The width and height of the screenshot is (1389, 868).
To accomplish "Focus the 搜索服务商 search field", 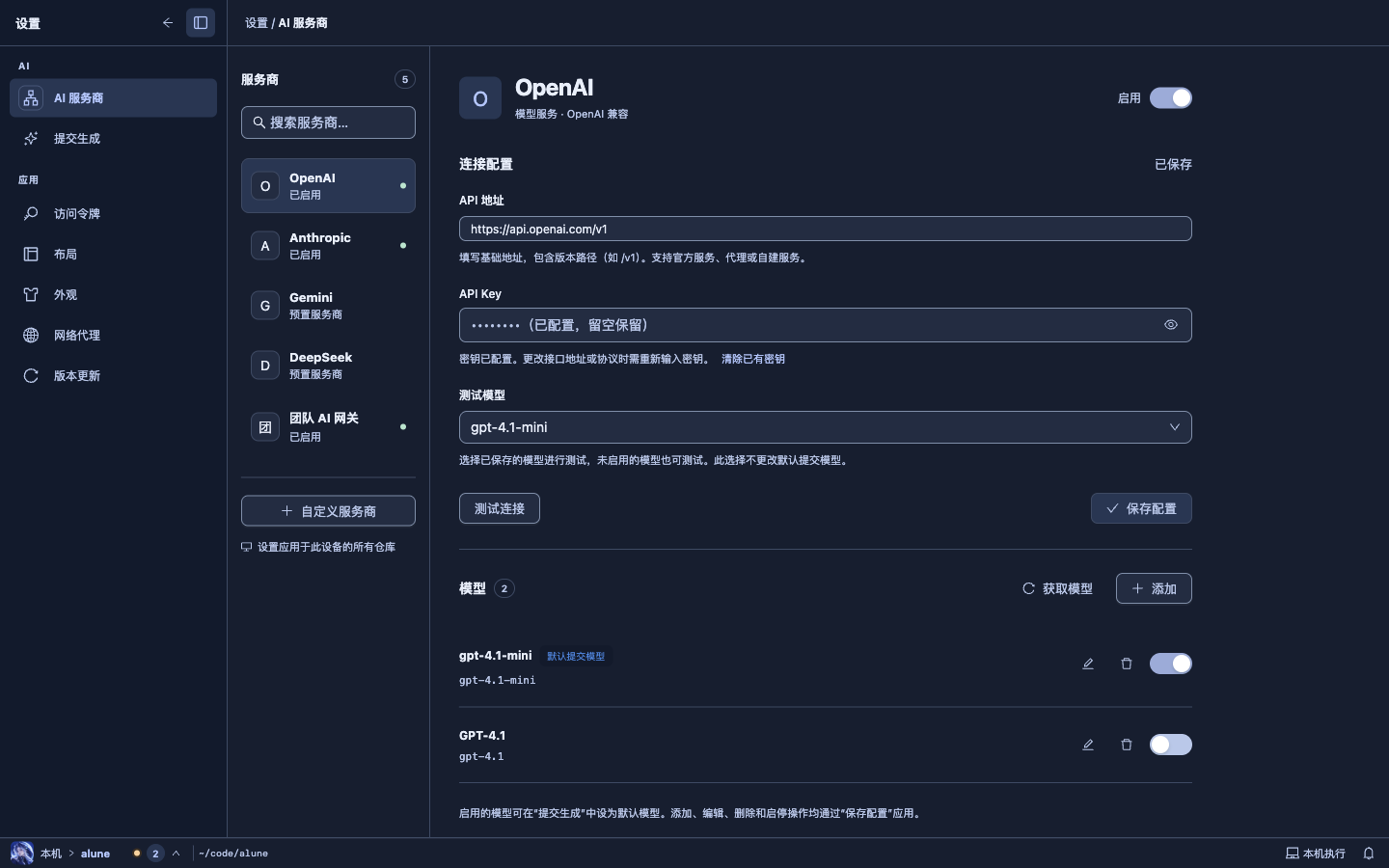I will click(x=328, y=122).
